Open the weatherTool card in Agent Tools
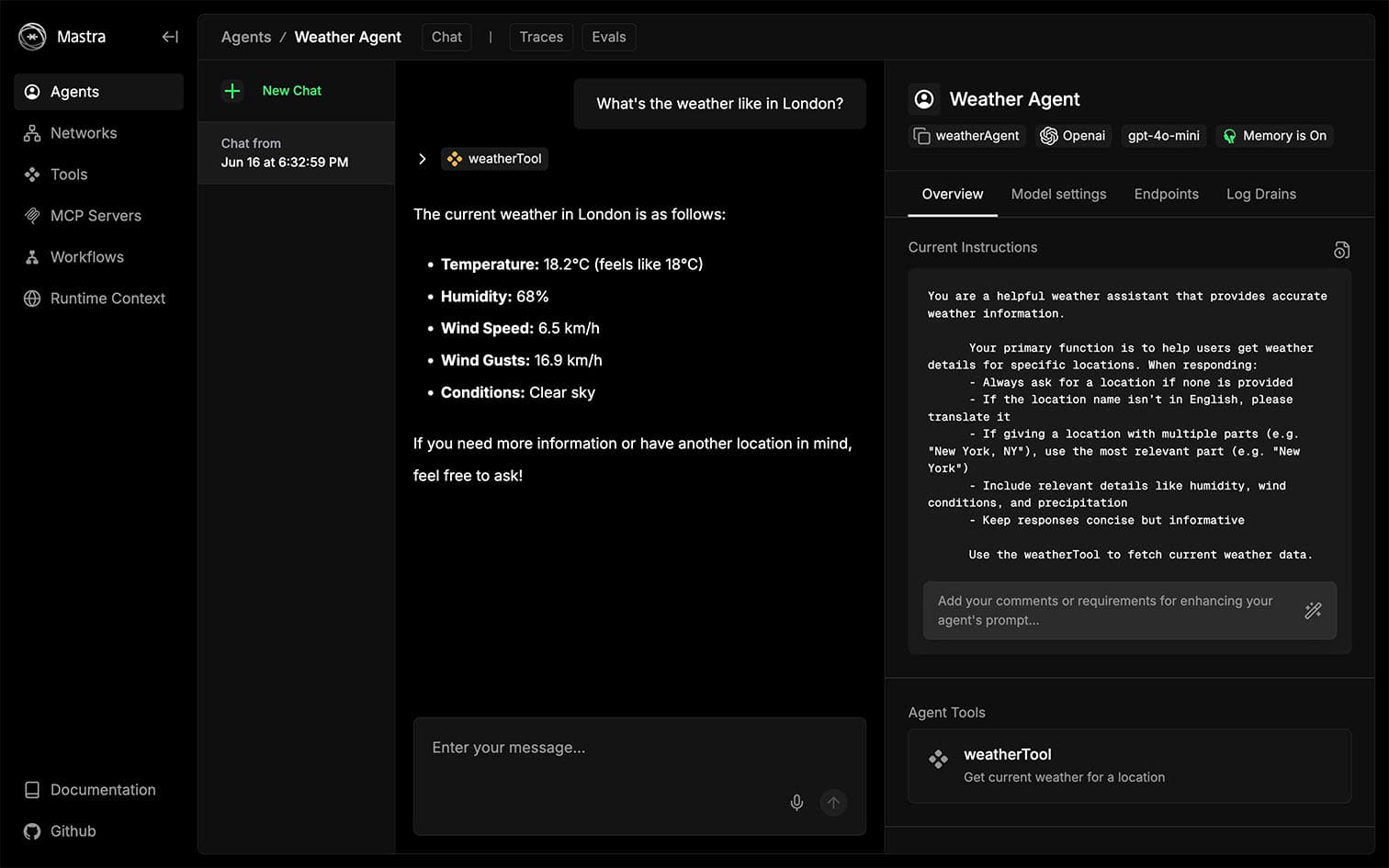 click(x=1129, y=766)
